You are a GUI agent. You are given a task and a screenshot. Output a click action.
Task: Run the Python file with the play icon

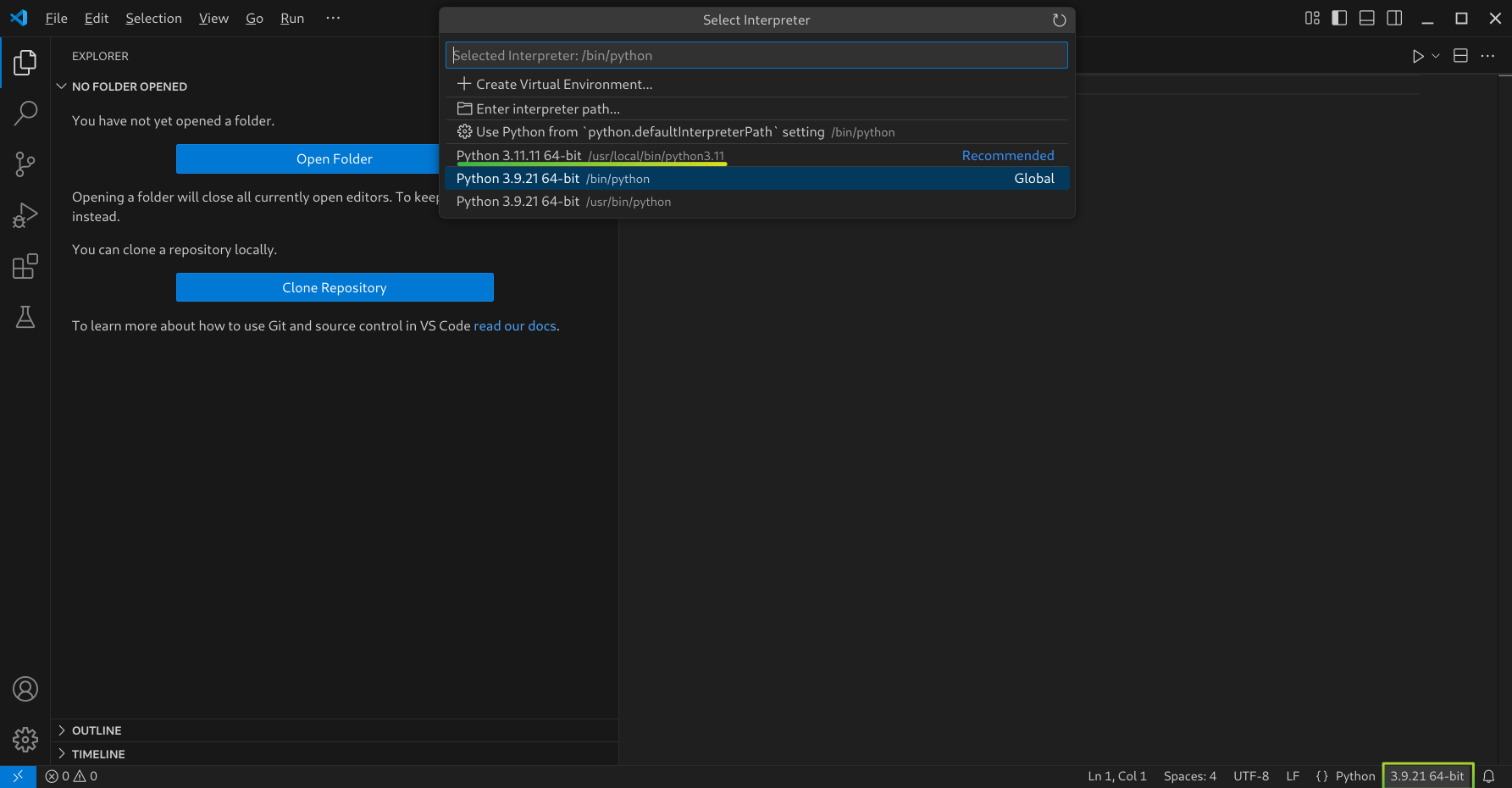point(1417,56)
